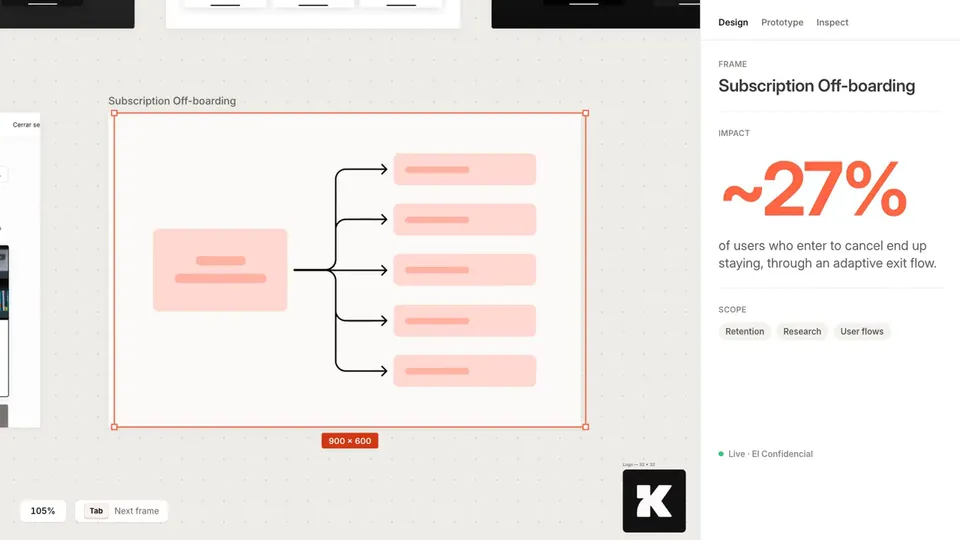Click the Subscription Off-boarding panel heading

817,86
